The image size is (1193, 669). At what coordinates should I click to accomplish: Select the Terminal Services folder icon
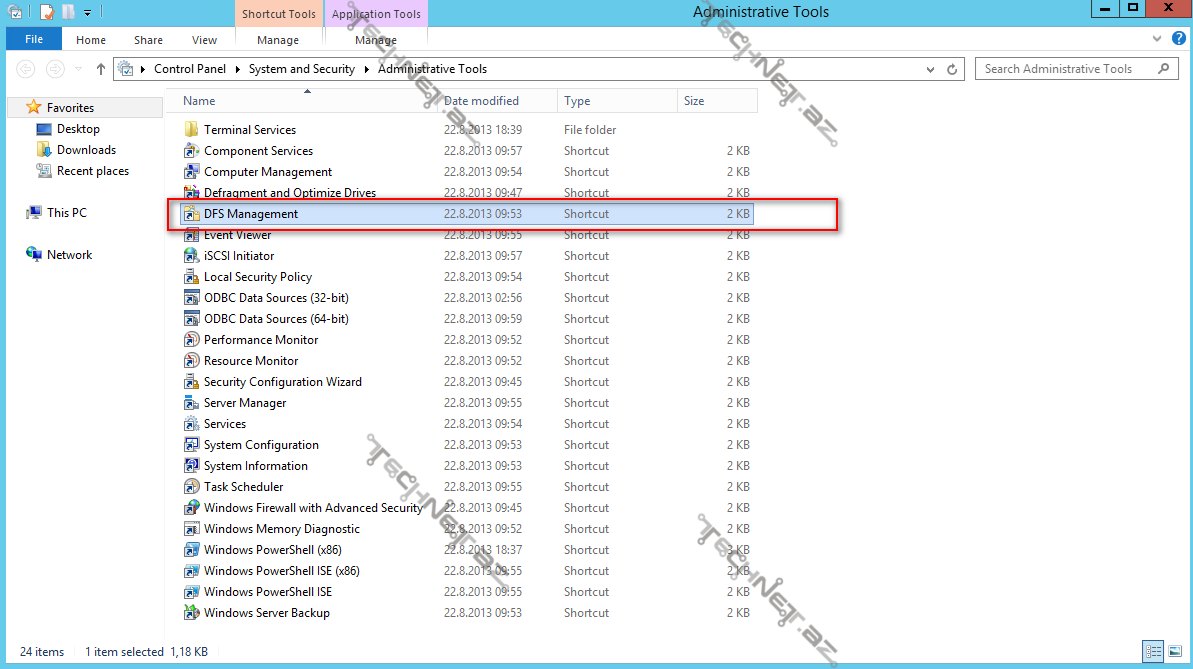tap(192, 130)
